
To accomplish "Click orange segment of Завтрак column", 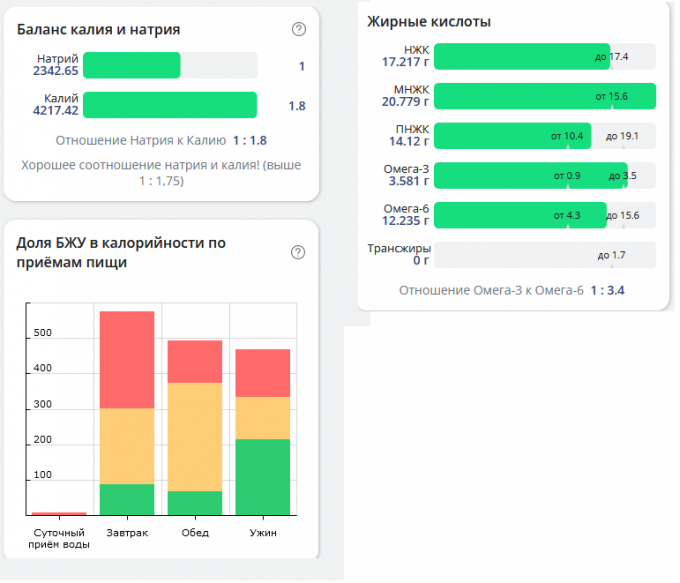I will 127,446.
